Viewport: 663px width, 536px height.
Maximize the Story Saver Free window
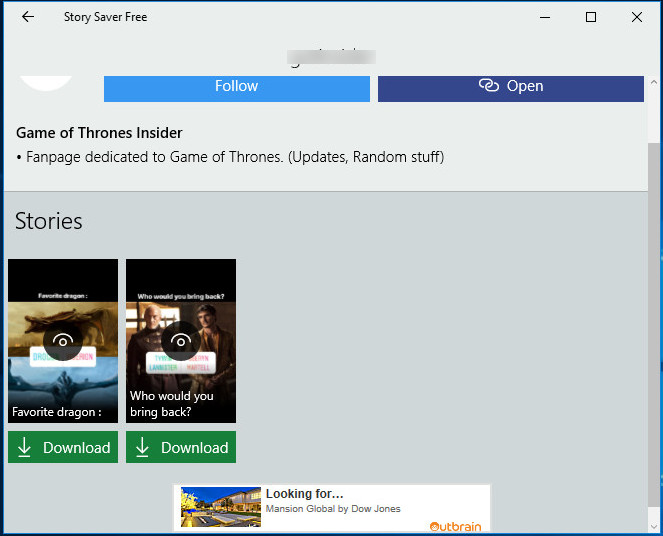[591, 17]
